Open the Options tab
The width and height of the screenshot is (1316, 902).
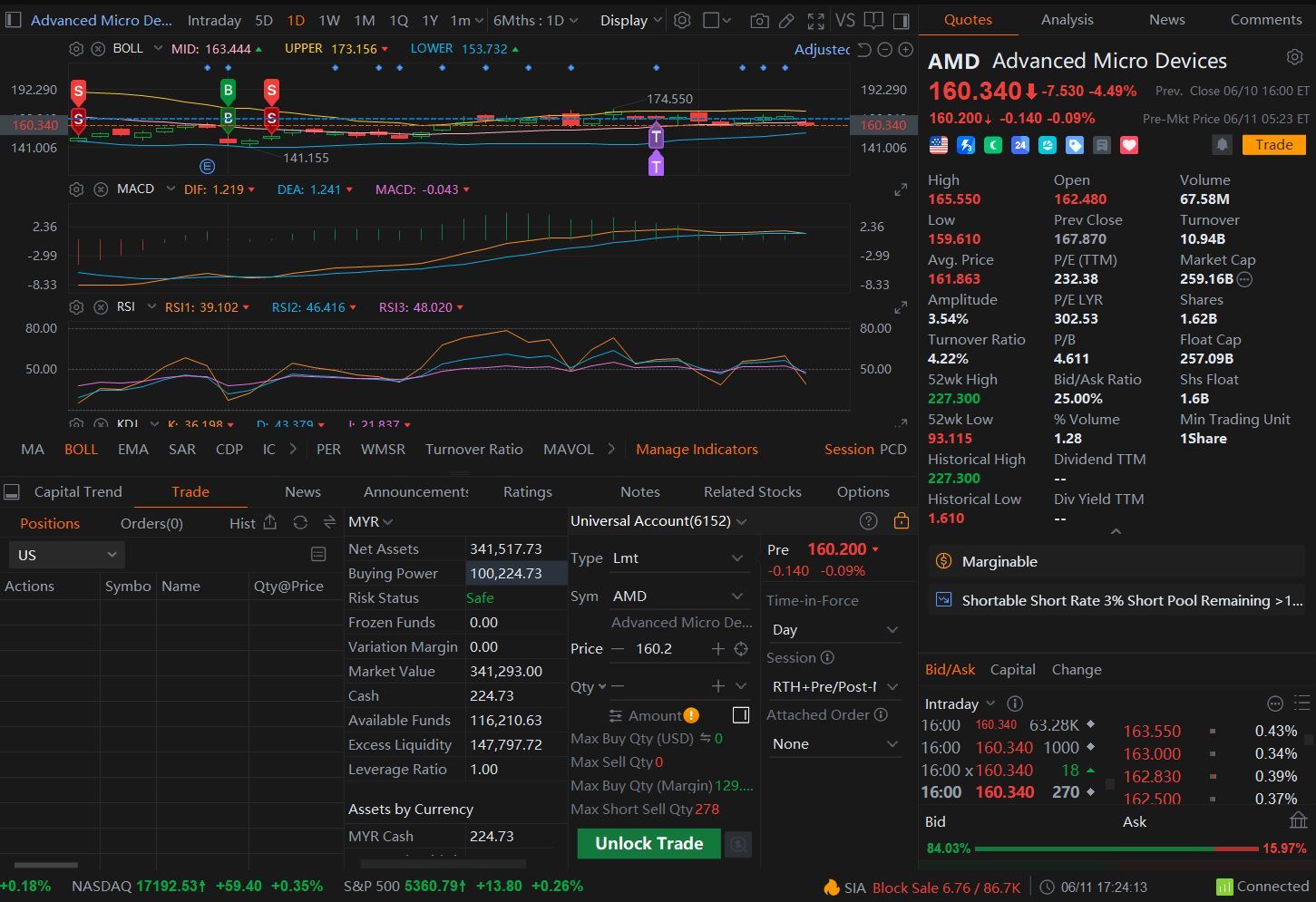(x=863, y=491)
